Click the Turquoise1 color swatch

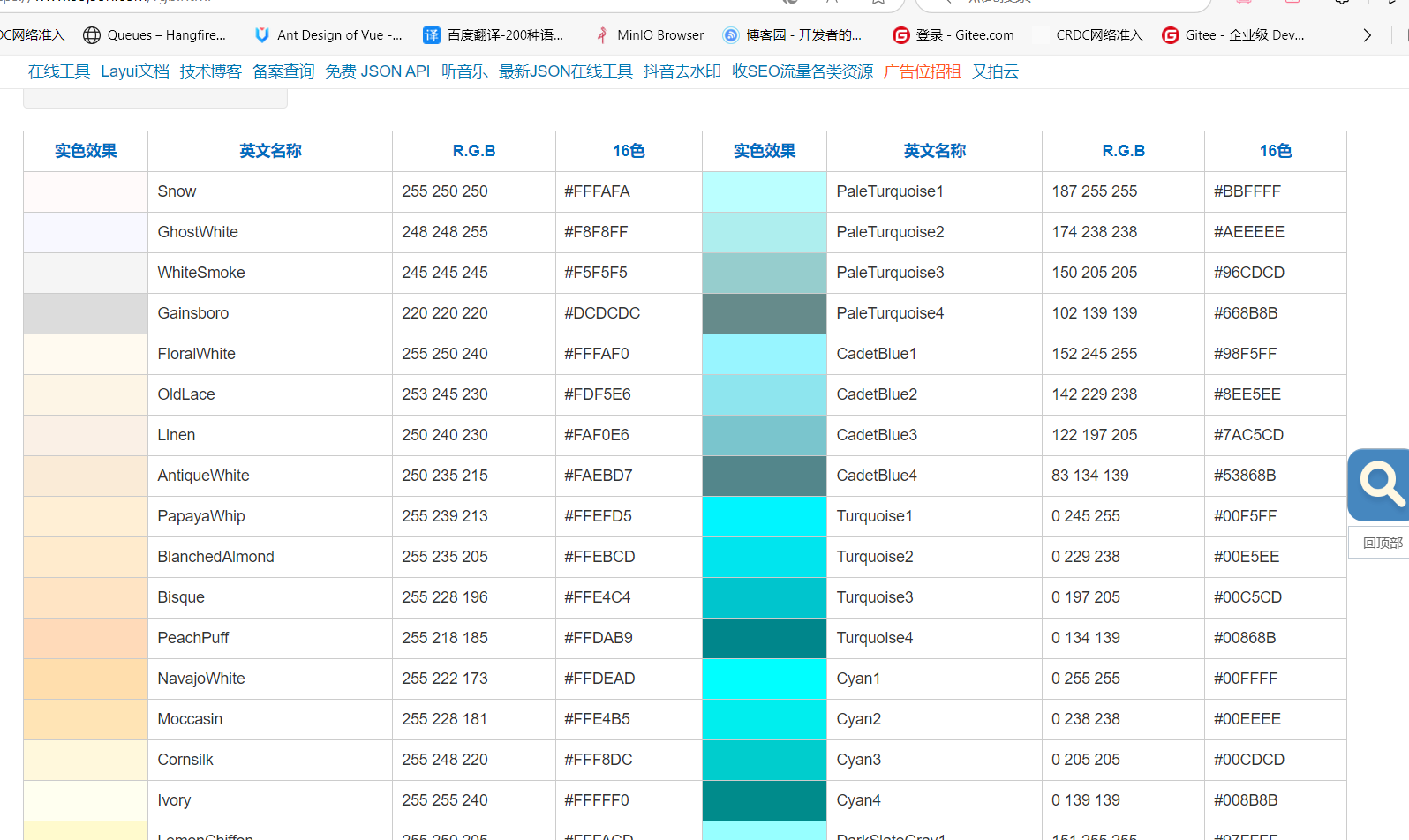[765, 517]
